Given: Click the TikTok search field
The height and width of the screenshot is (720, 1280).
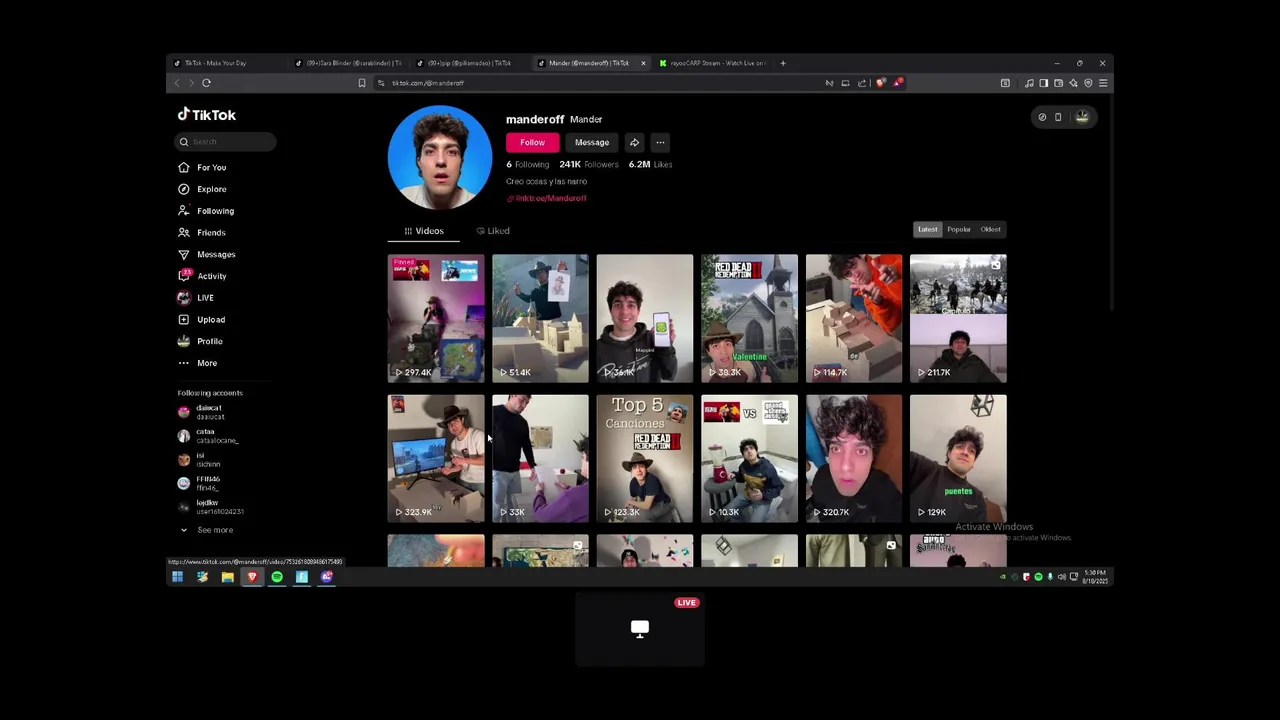Looking at the screenshot, I should (x=226, y=142).
